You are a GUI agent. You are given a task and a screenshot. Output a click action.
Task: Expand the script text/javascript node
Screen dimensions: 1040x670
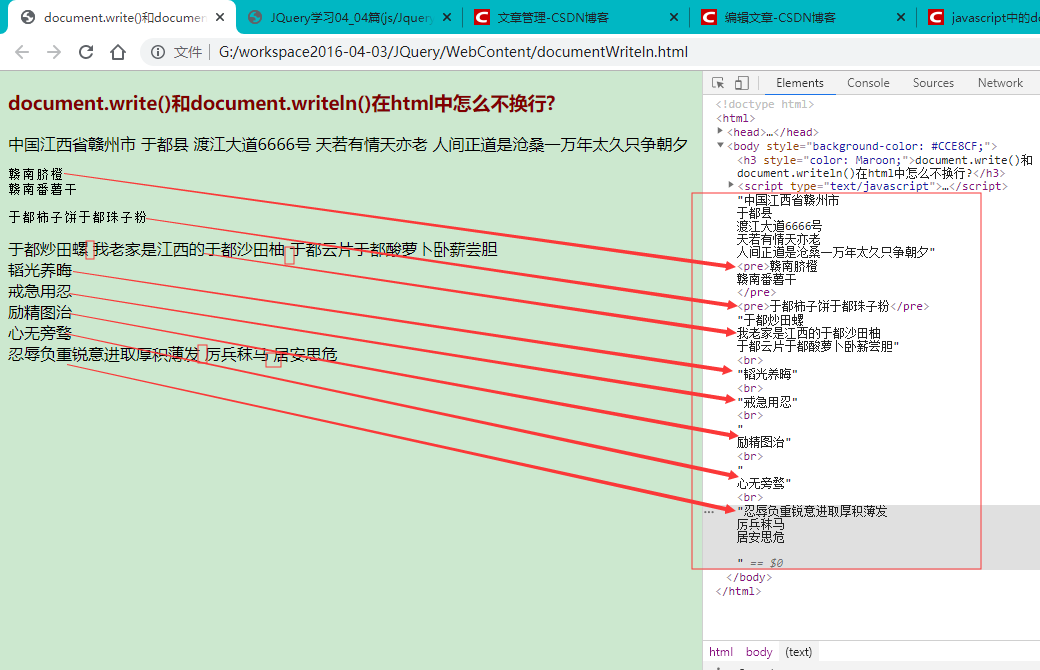point(731,185)
